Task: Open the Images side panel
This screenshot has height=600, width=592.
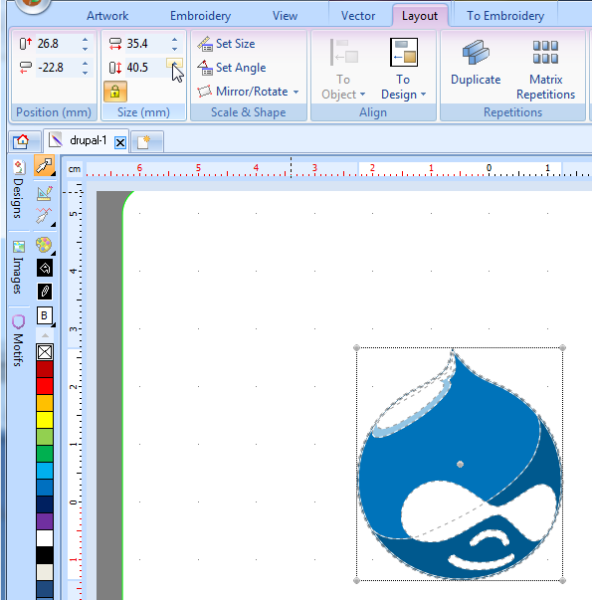Action: pos(18,267)
